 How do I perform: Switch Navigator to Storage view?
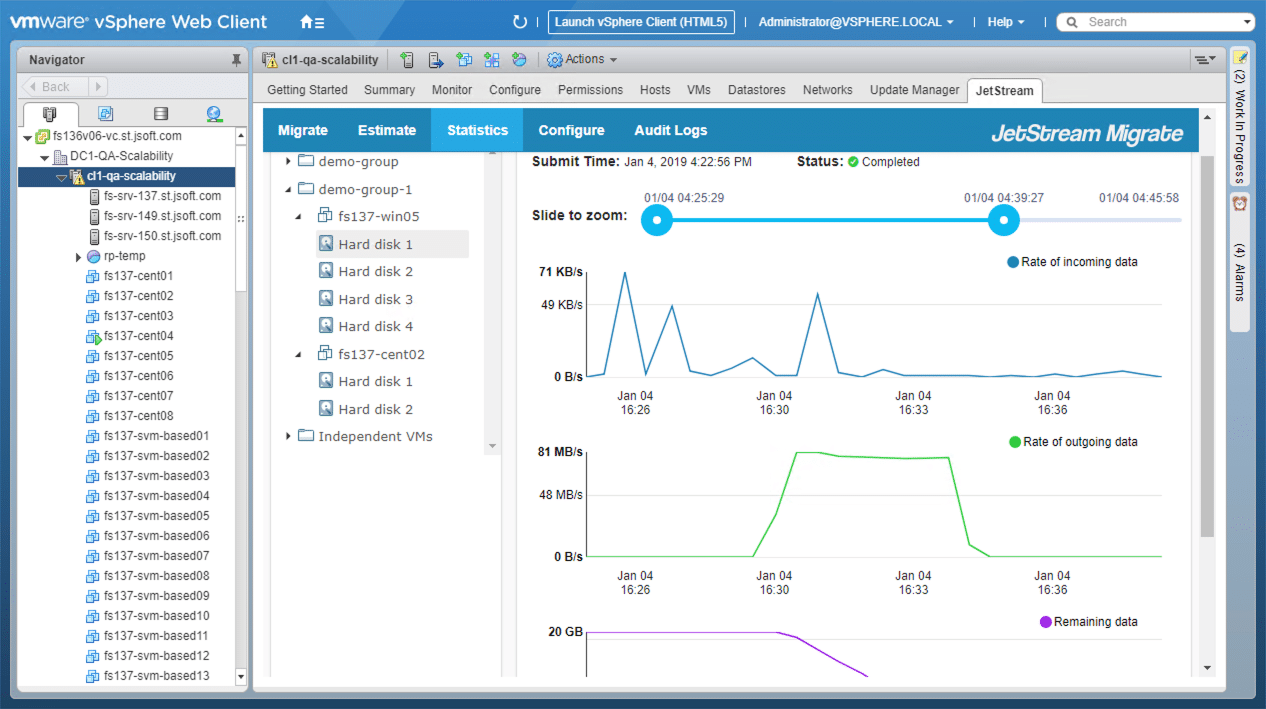point(160,114)
